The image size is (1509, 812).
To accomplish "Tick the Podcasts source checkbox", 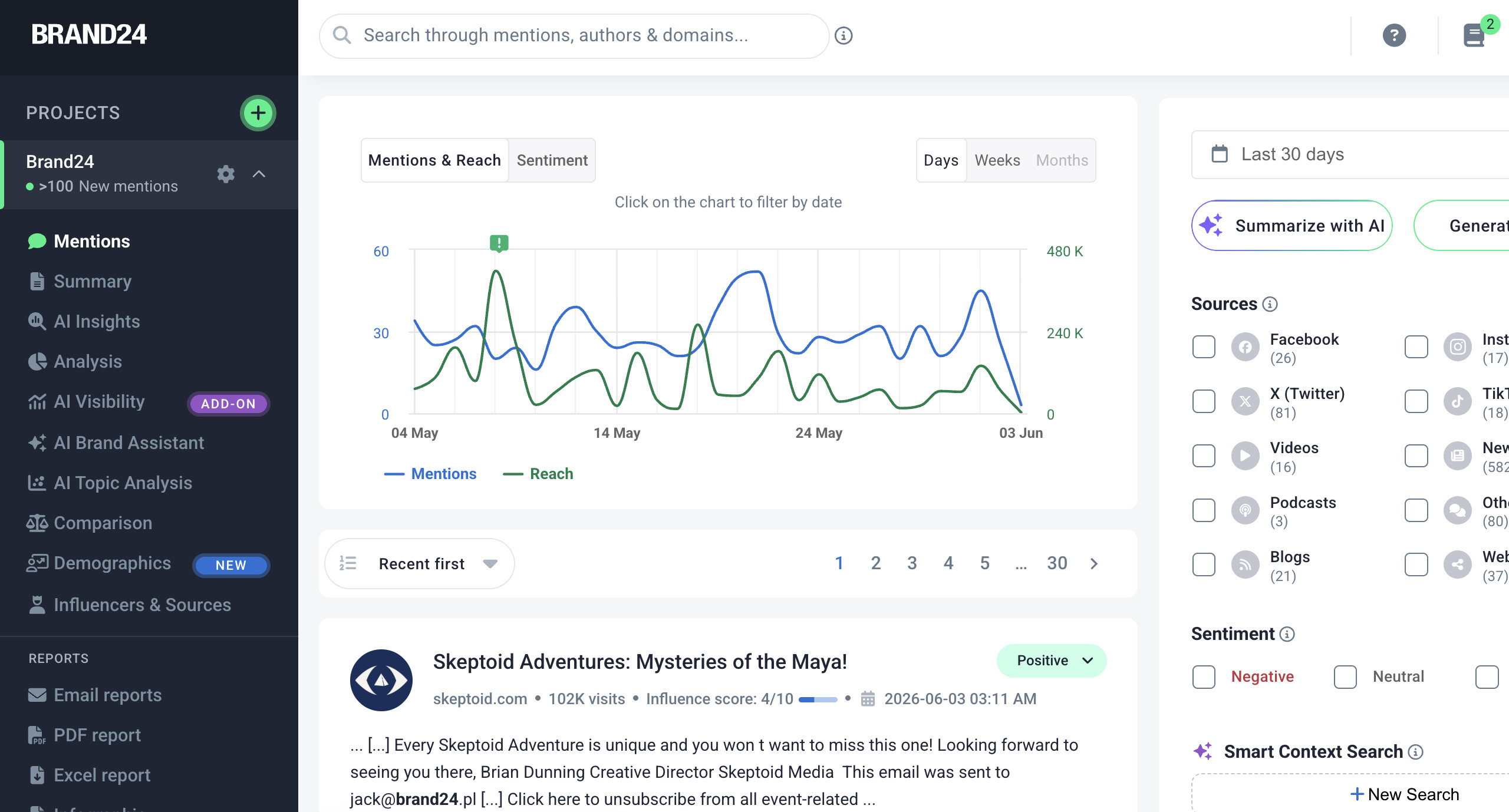I will pos(1204,510).
